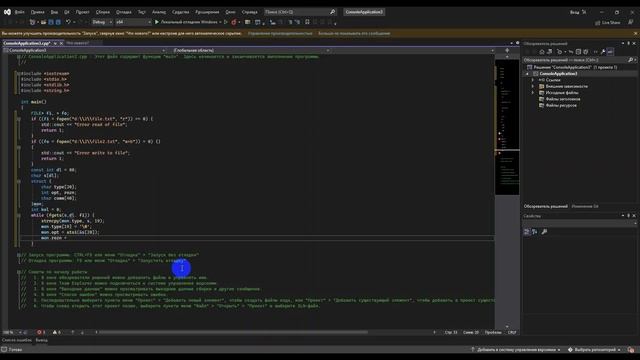Click the Undo toolbar icon
Image resolution: width=640 pixels, height=360 pixels.
tap(68, 22)
